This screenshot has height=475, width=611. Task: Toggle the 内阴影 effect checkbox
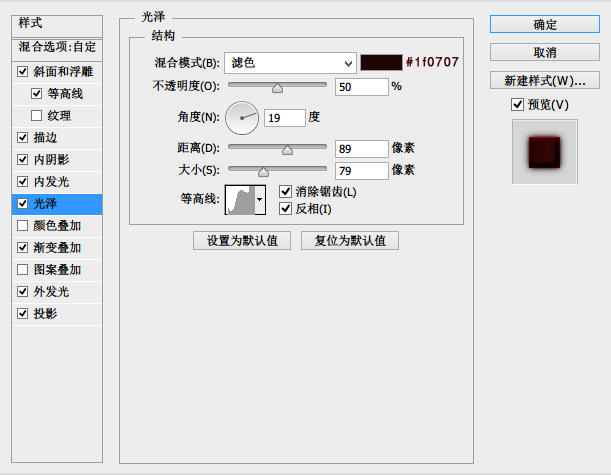[23, 160]
